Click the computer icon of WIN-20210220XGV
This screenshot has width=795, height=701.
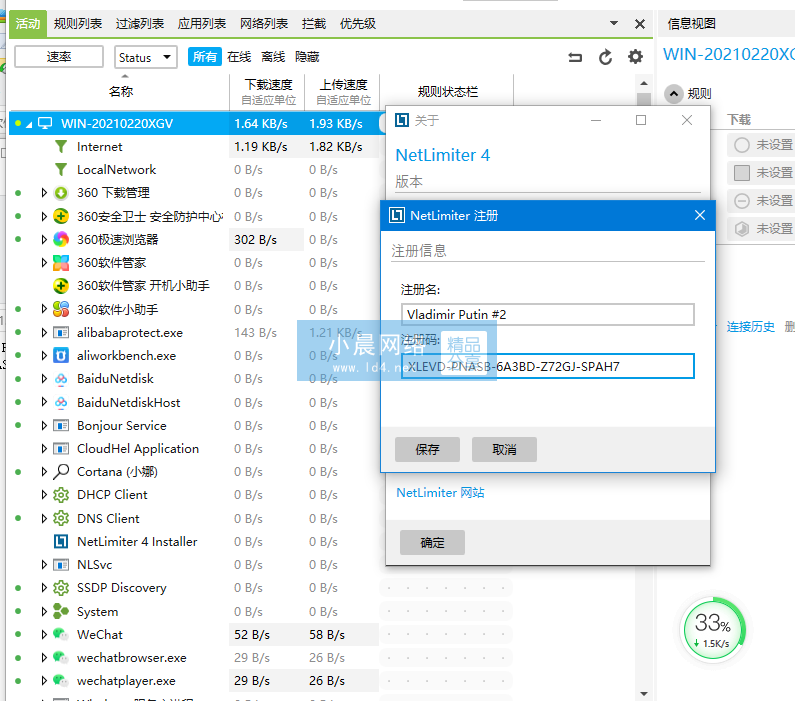click(x=45, y=123)
